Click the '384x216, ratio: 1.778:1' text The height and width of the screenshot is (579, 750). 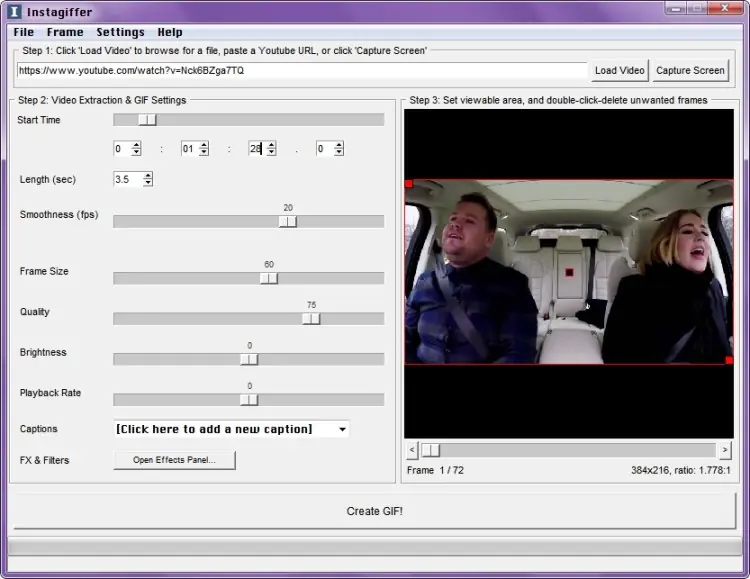tap(681, 470)
